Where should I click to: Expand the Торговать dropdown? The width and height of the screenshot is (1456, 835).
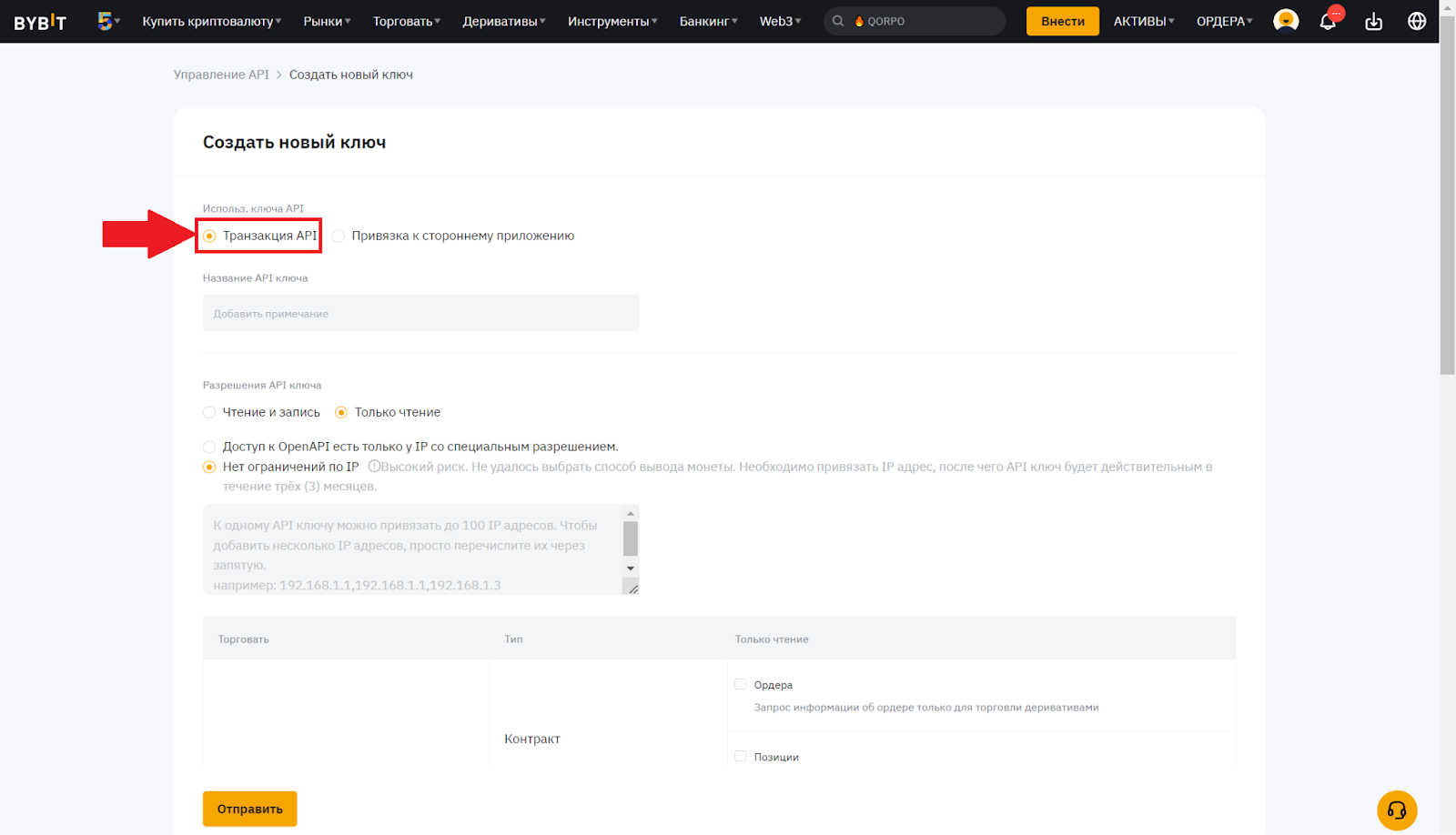pos(407,21)
